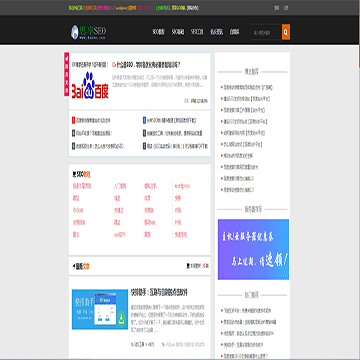Open the last item in the main navigation menu

click(x=234, y=32)
